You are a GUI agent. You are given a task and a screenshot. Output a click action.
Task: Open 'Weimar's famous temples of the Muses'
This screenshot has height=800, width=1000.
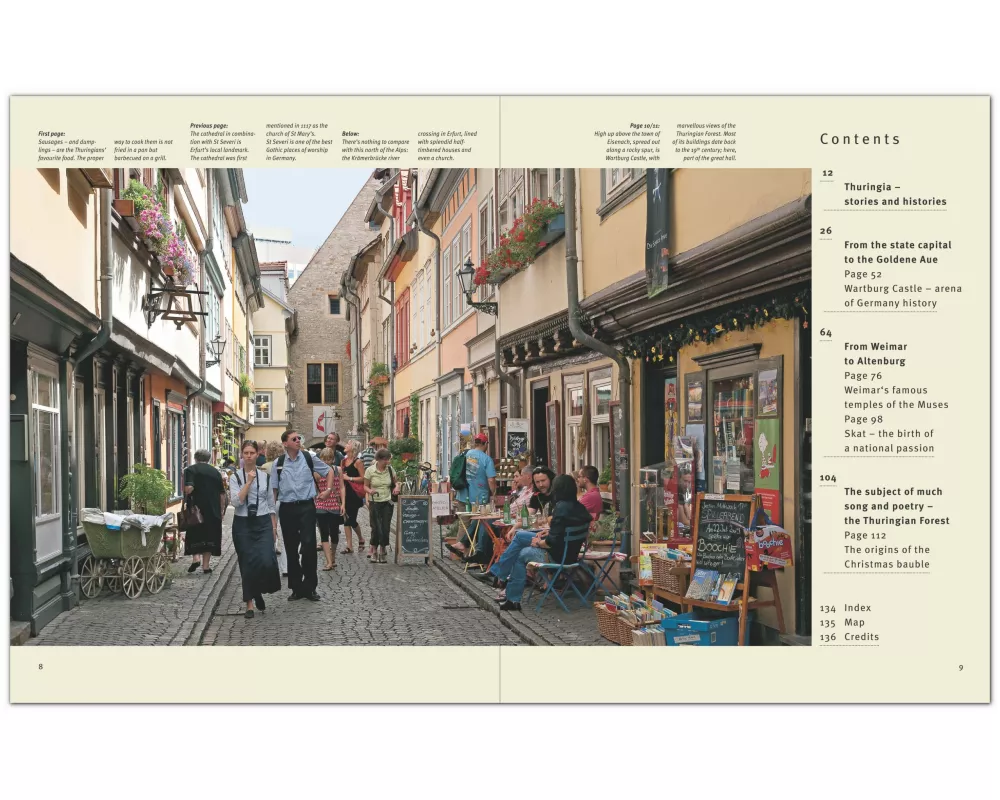pos(896,397)
